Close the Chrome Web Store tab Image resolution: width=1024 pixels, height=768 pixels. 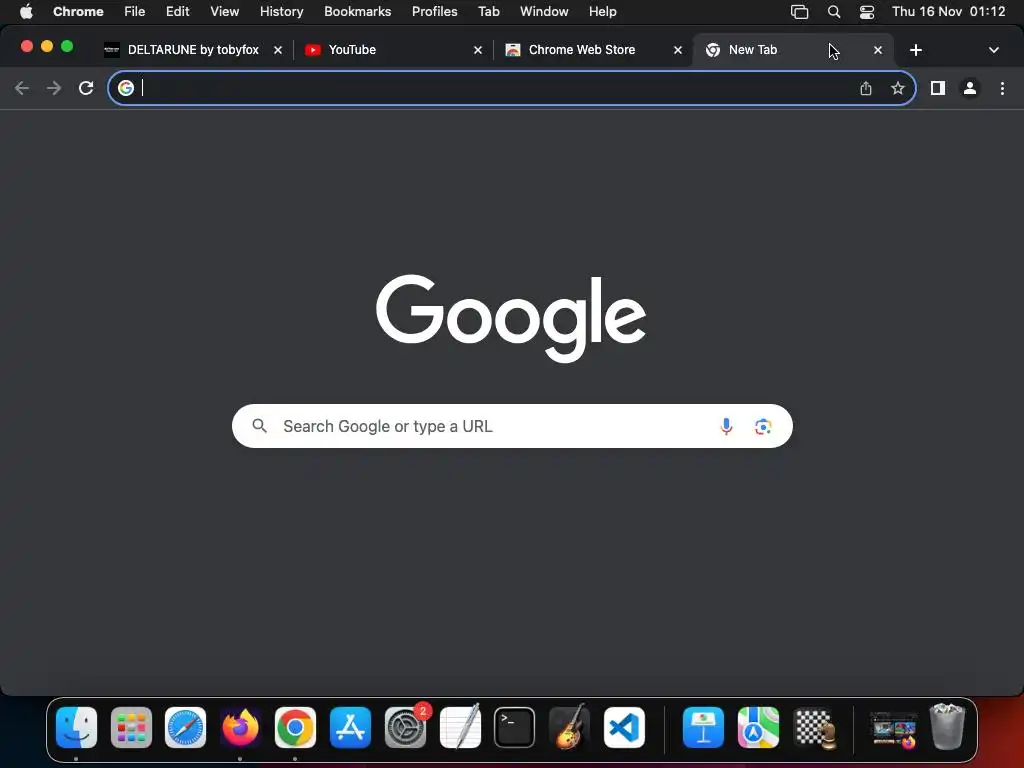678,50
